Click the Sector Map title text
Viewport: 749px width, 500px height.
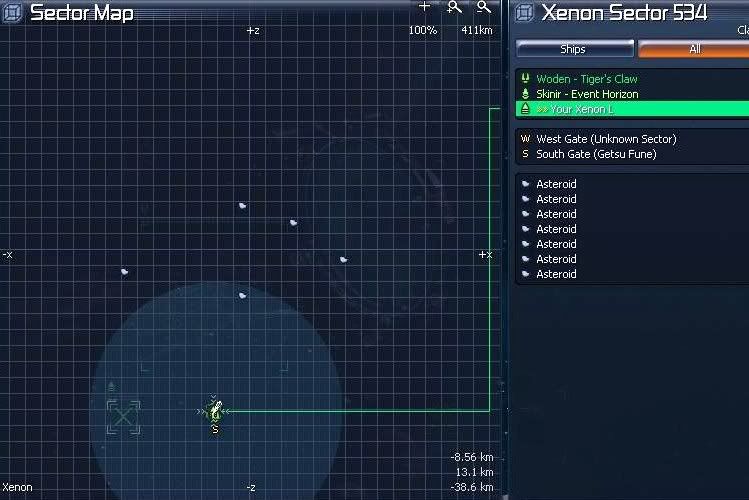(x=82, y=13)
